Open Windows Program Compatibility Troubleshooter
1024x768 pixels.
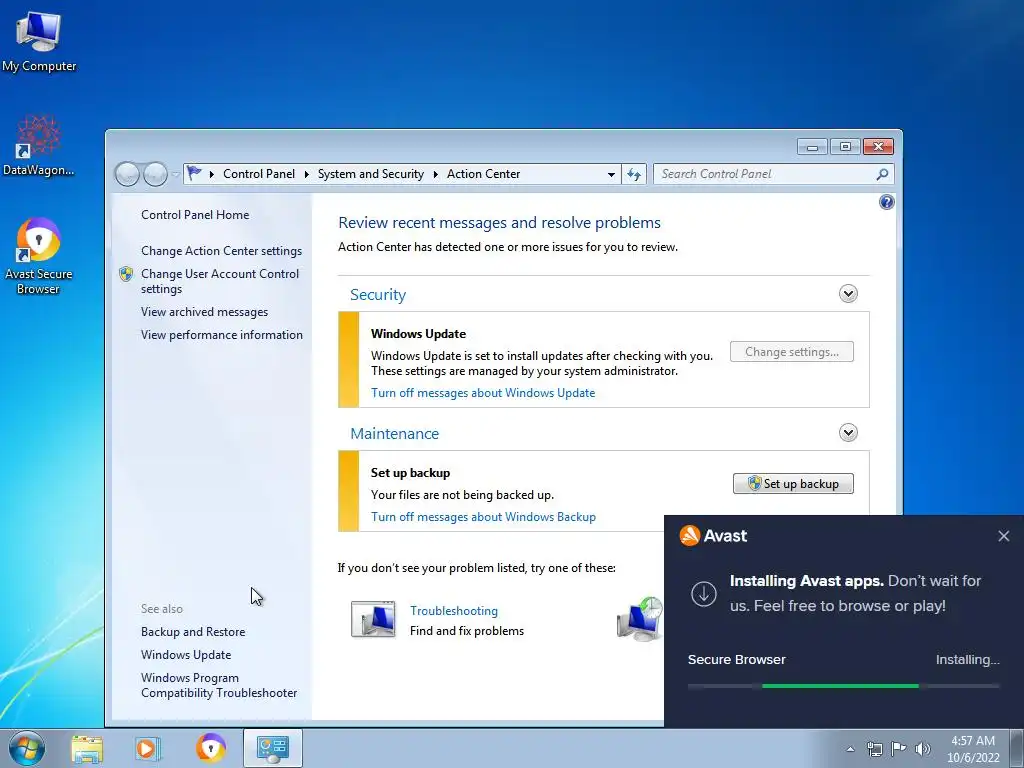pos(219,686)
